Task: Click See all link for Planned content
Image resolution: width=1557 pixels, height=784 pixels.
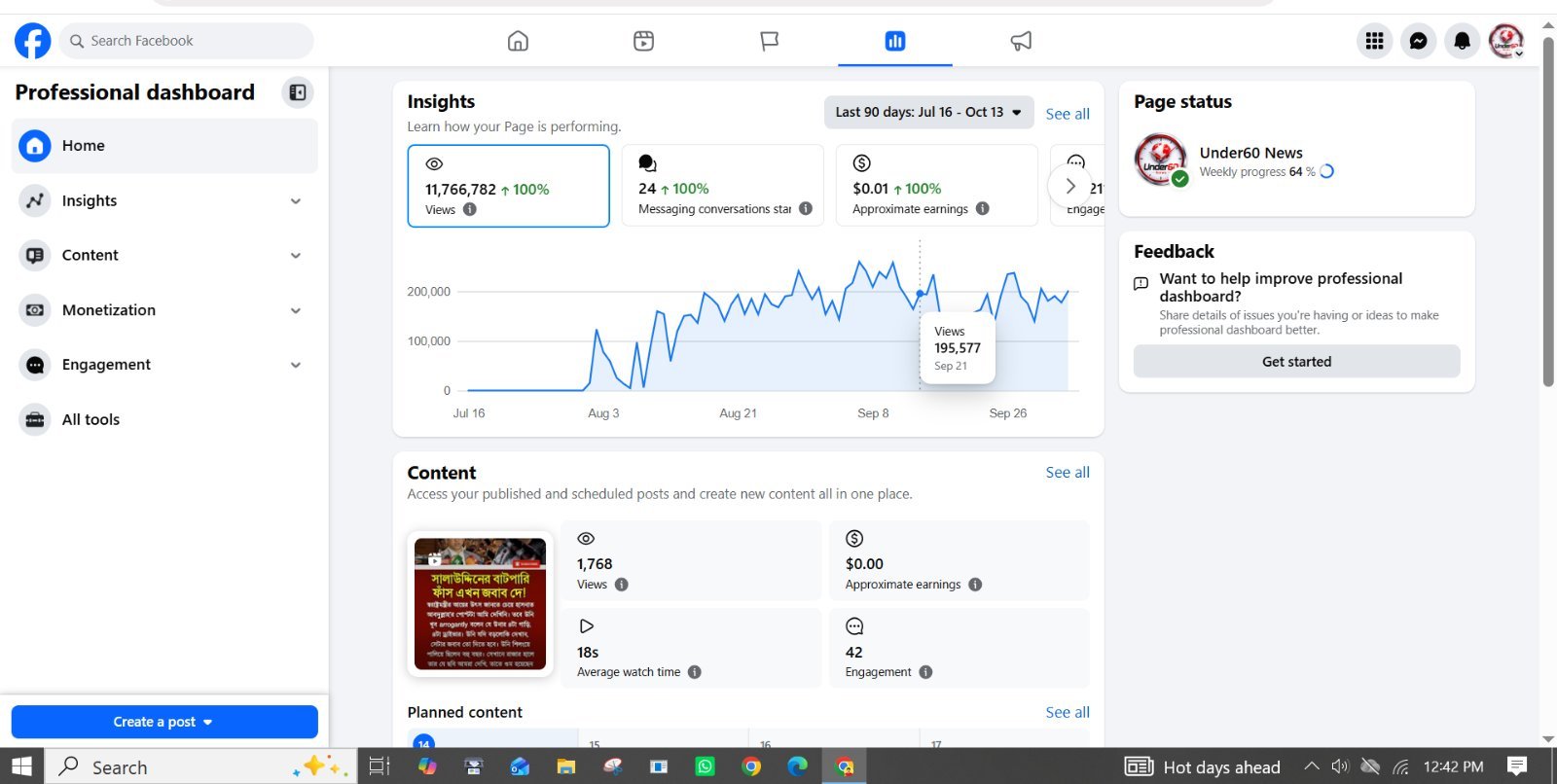Action: coord(1068,713)
